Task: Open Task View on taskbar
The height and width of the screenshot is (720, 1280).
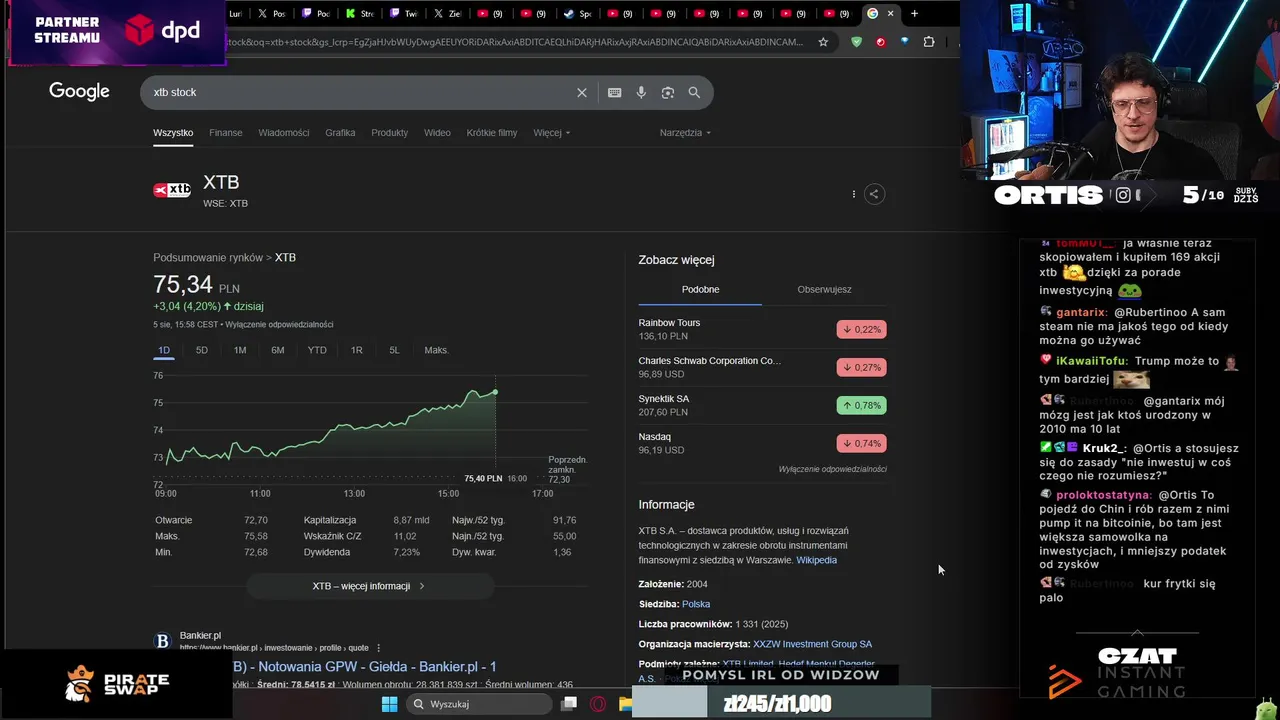Action: pyautogui.click(x=569, y=704)
